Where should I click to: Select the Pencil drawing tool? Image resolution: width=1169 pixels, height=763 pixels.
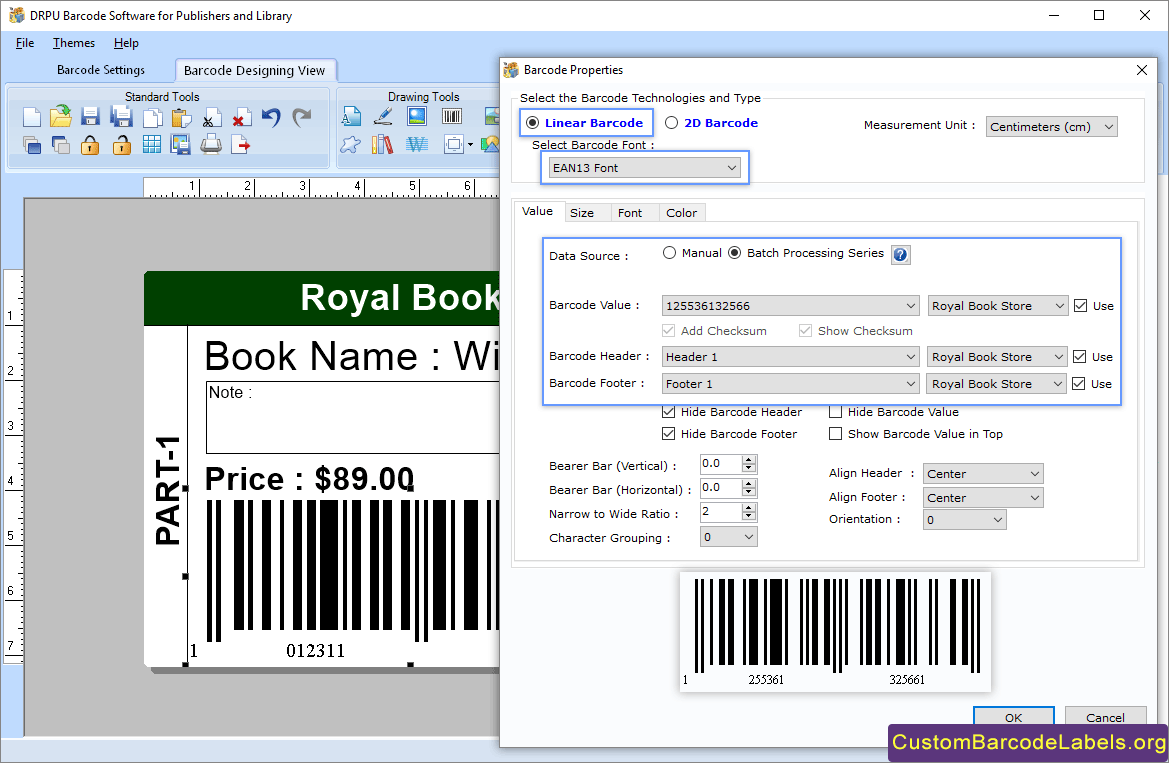pyautogui.click(x=383, y=116)
